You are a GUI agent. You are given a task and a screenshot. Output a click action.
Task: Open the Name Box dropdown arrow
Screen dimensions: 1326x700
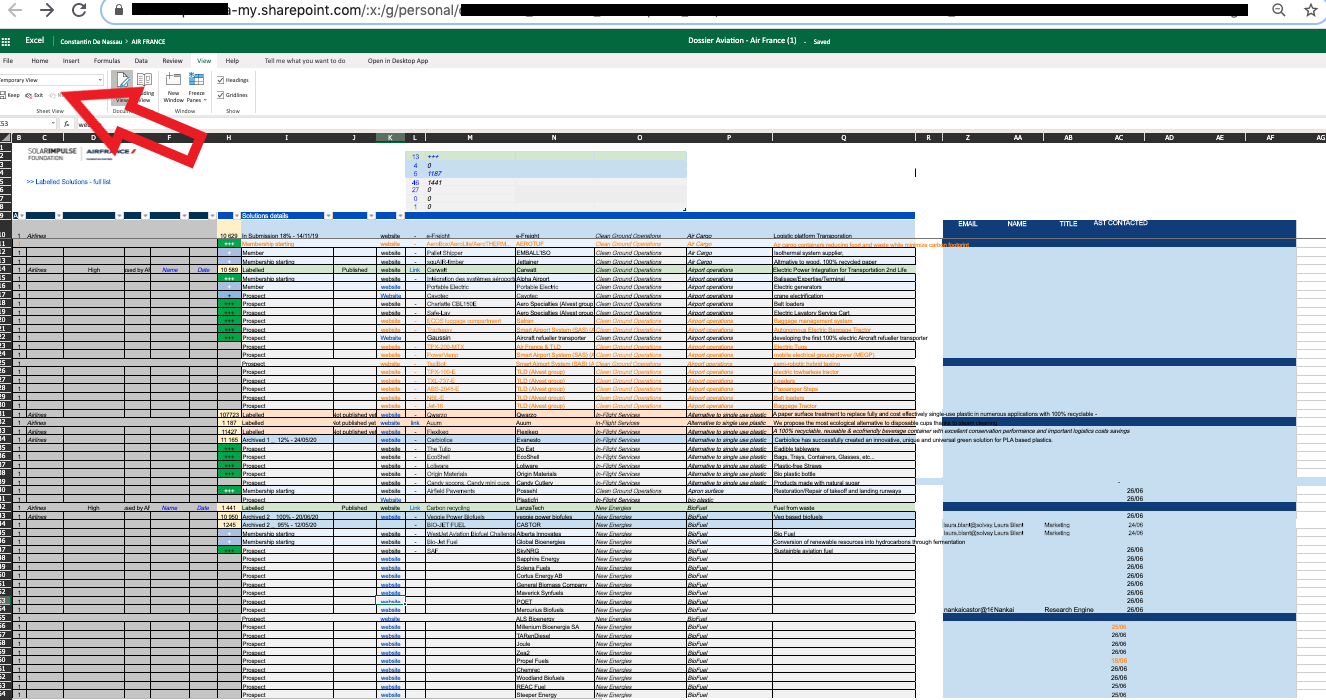click(53, 124)
